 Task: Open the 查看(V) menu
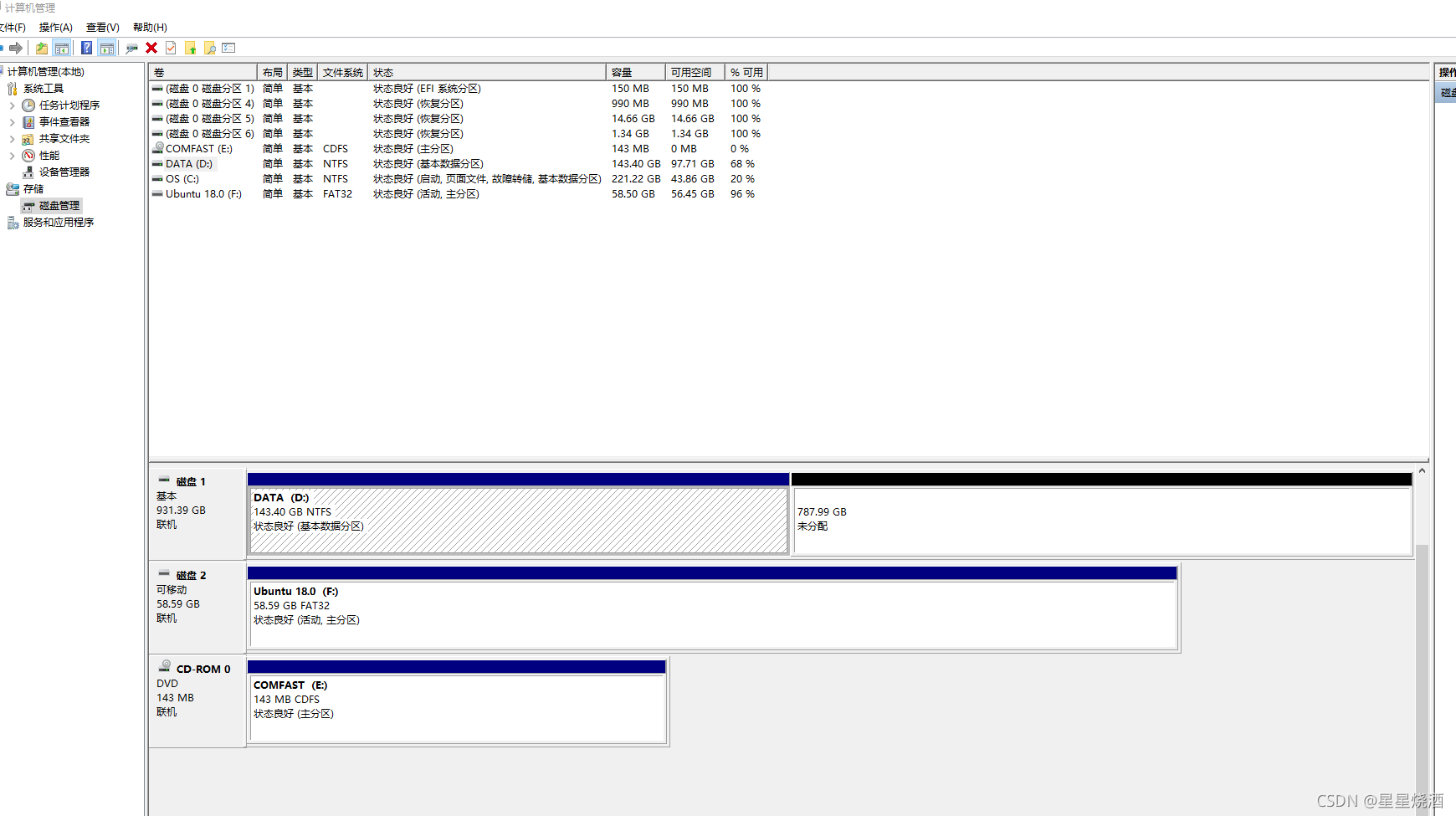[x=102, y=28]
